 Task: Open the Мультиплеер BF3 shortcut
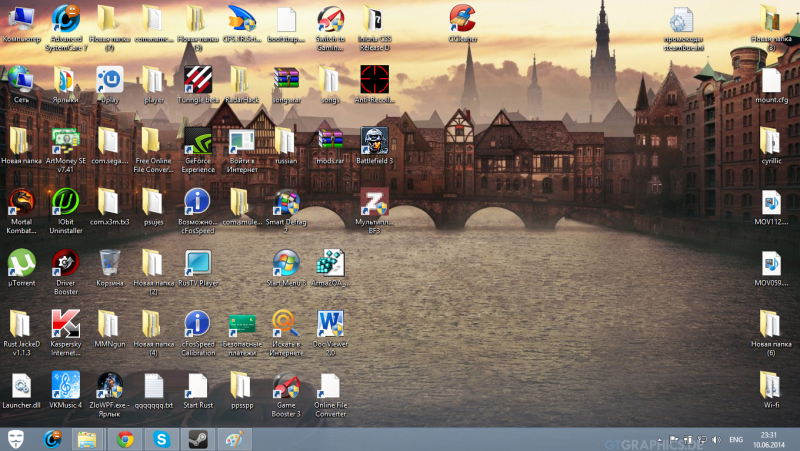pyautogui.click(x=374, y=202)
